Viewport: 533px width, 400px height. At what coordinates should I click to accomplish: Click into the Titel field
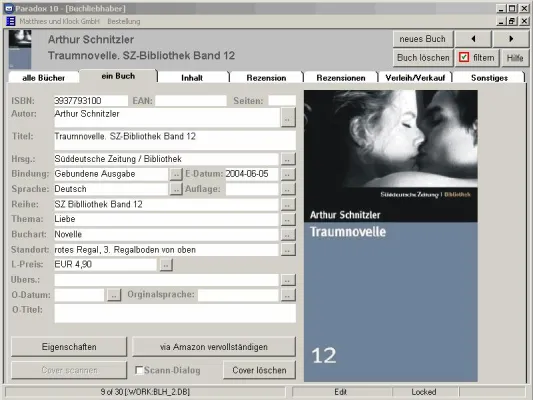[x=175, y=140]
